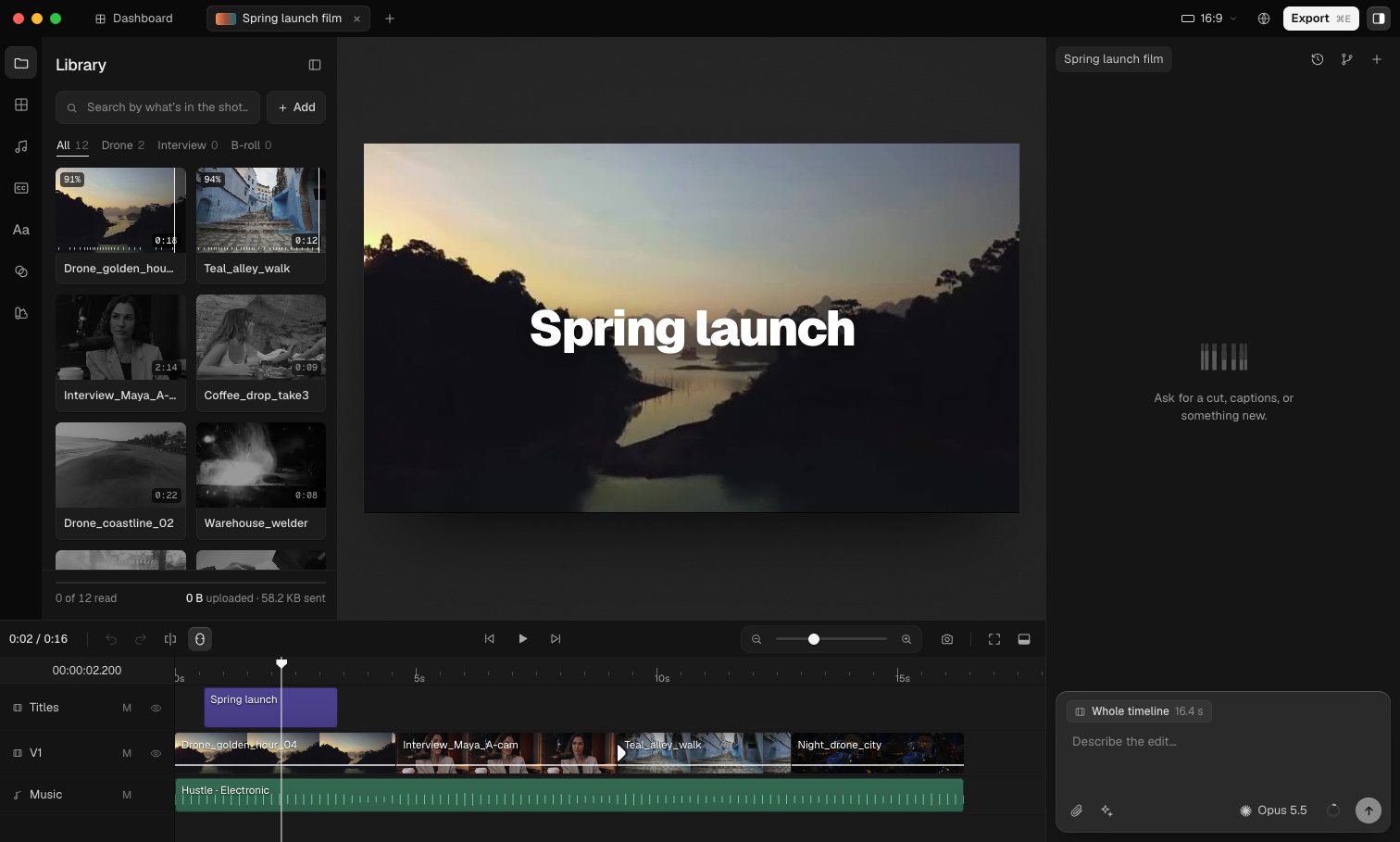Screen dimensions: 1400x842
Task: Open the text Aa sidebar panel
Action: pyautogui.click(x=21, y=230)
